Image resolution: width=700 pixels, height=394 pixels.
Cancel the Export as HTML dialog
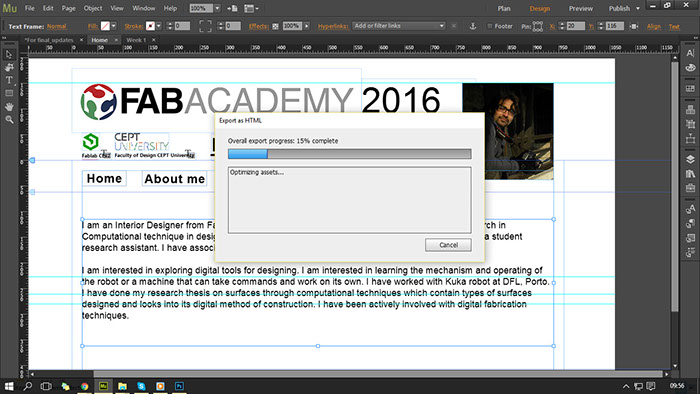point(448,245)
